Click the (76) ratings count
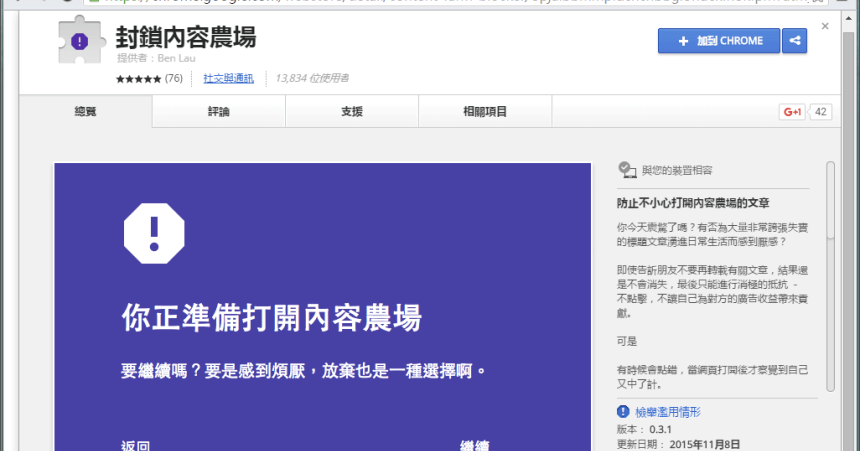 174,78
